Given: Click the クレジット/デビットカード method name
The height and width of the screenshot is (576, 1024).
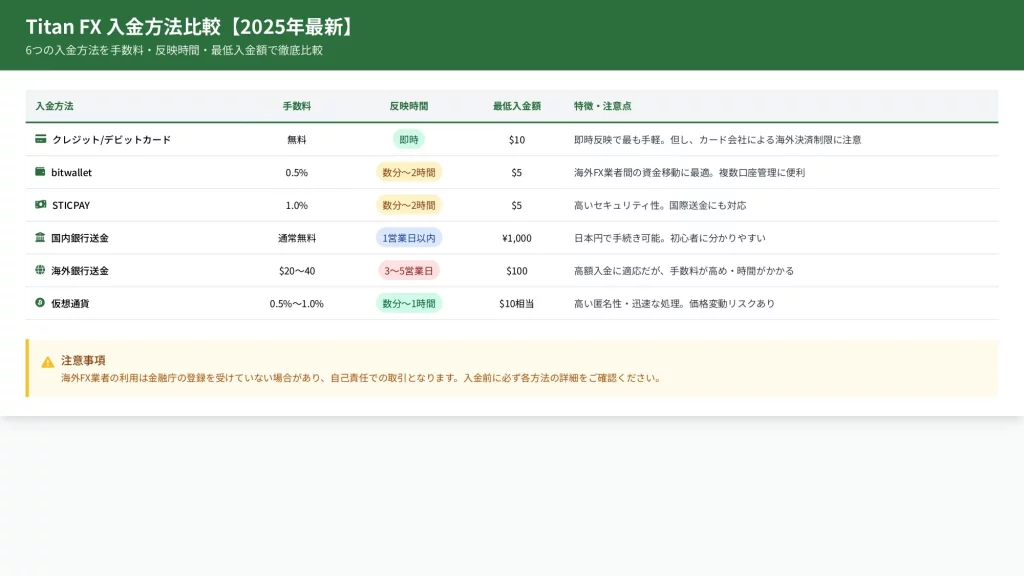Looking at the screenshot, I should click(111, 140).
